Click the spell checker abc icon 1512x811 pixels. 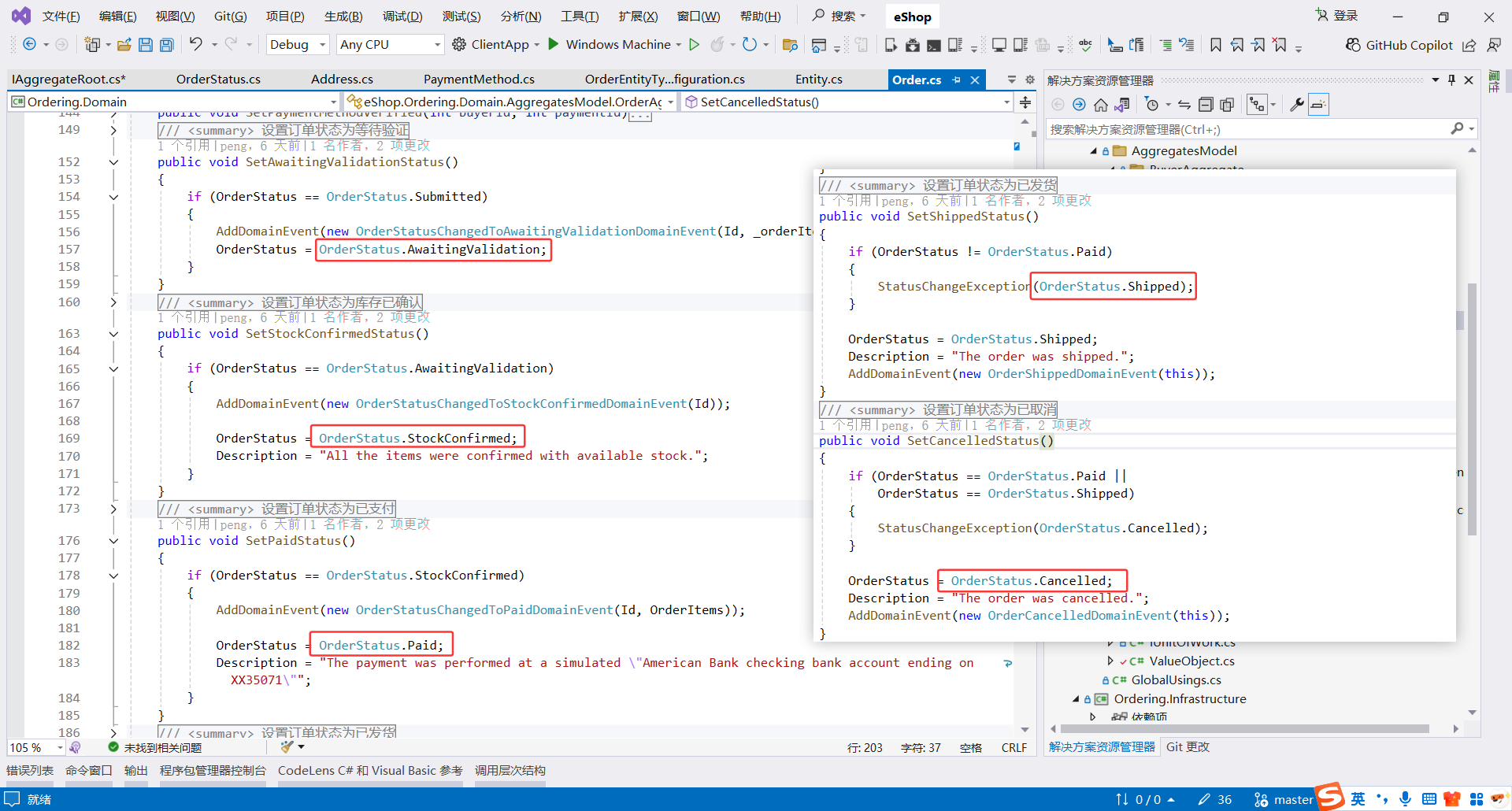[1086, 45]
